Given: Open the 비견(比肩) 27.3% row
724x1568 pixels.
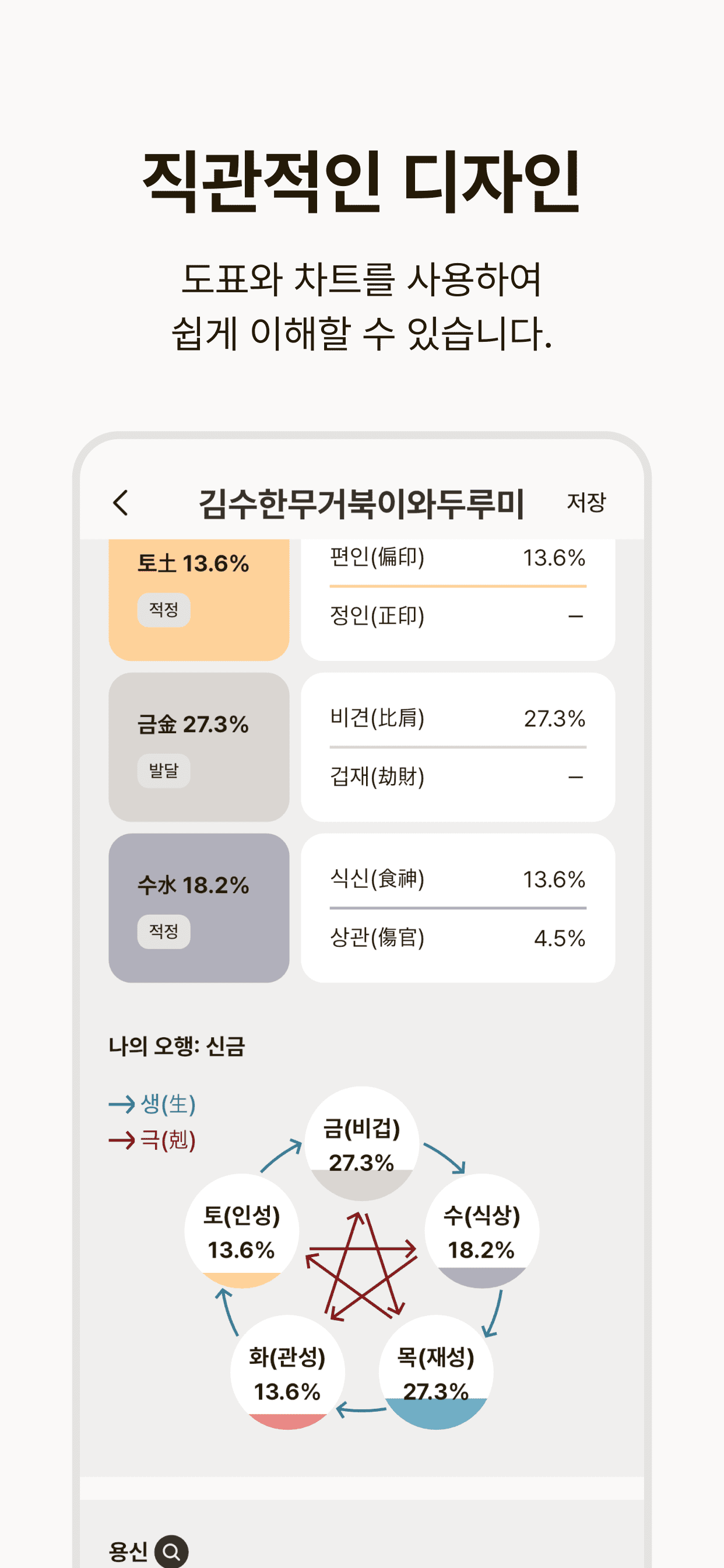Looking at the screenshot, I should click(x=458, y=718).
